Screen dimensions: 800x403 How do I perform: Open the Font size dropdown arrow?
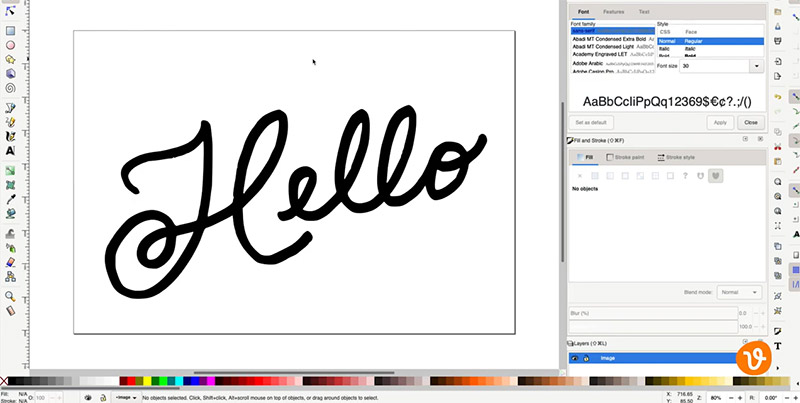click(x=756, y=66)
